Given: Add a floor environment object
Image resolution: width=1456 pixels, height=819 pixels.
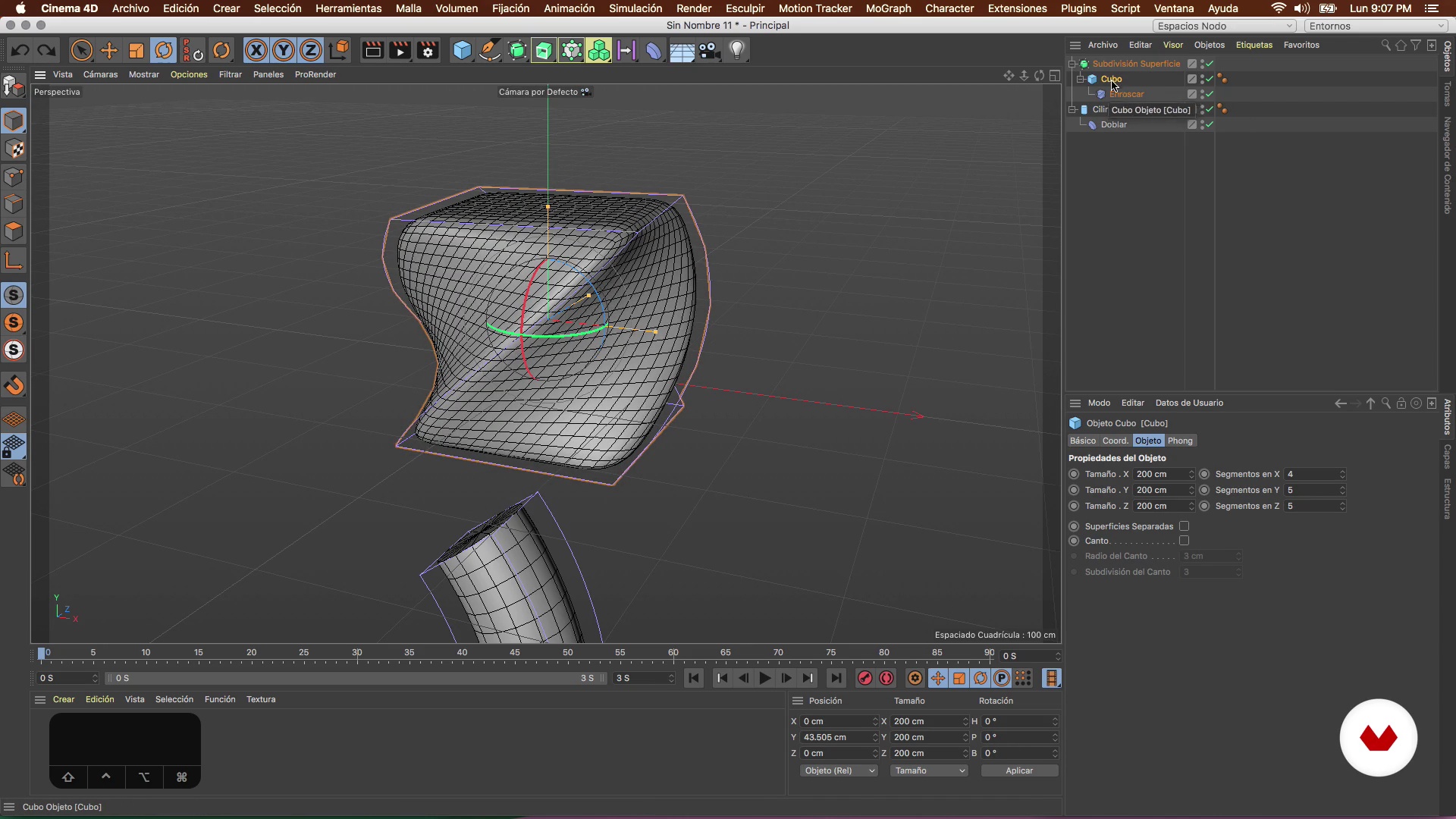Looking at the screenshot, I should coord(681,51).
